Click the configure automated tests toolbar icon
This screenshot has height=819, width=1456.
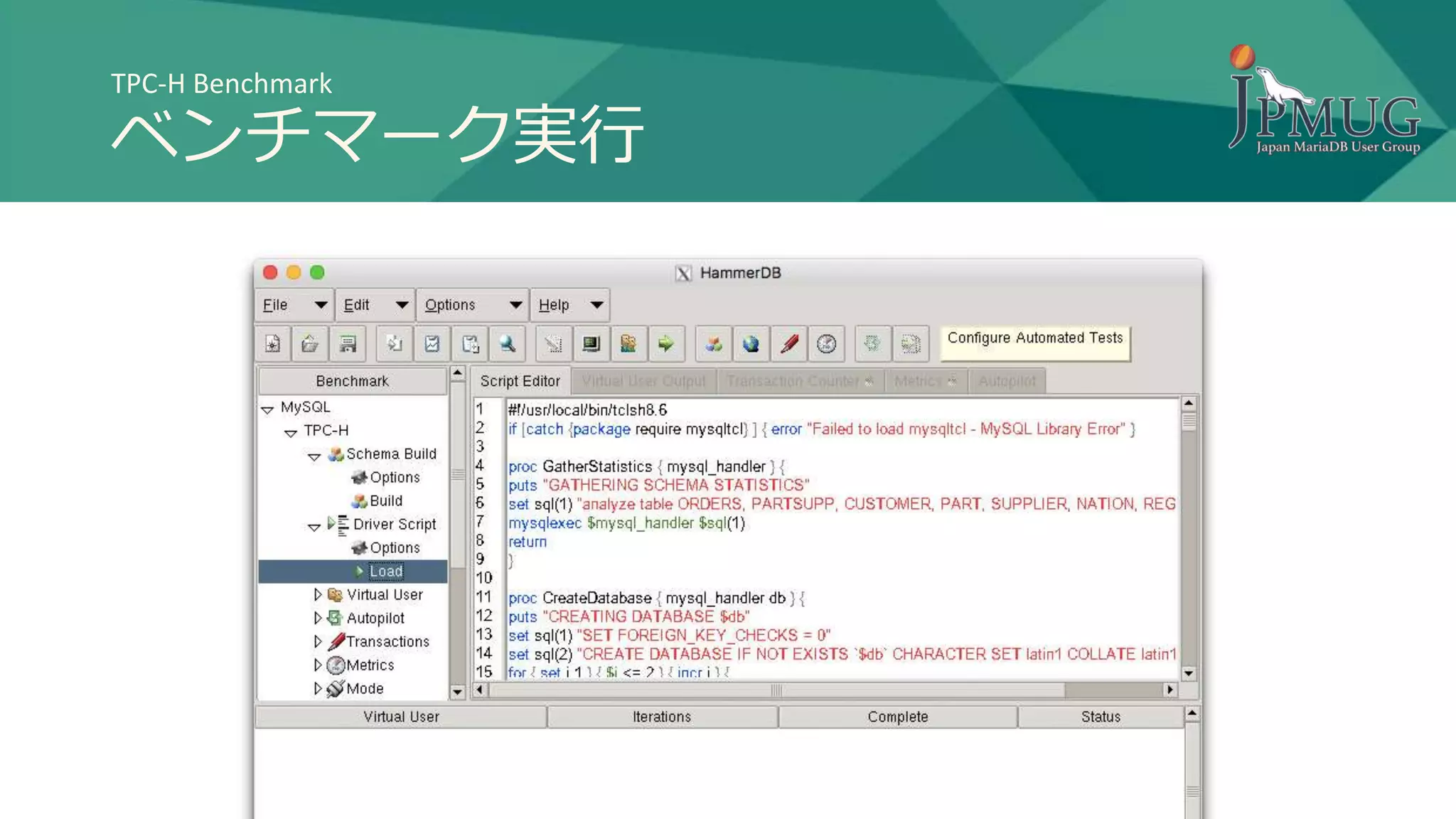click(x=911, y=344)
